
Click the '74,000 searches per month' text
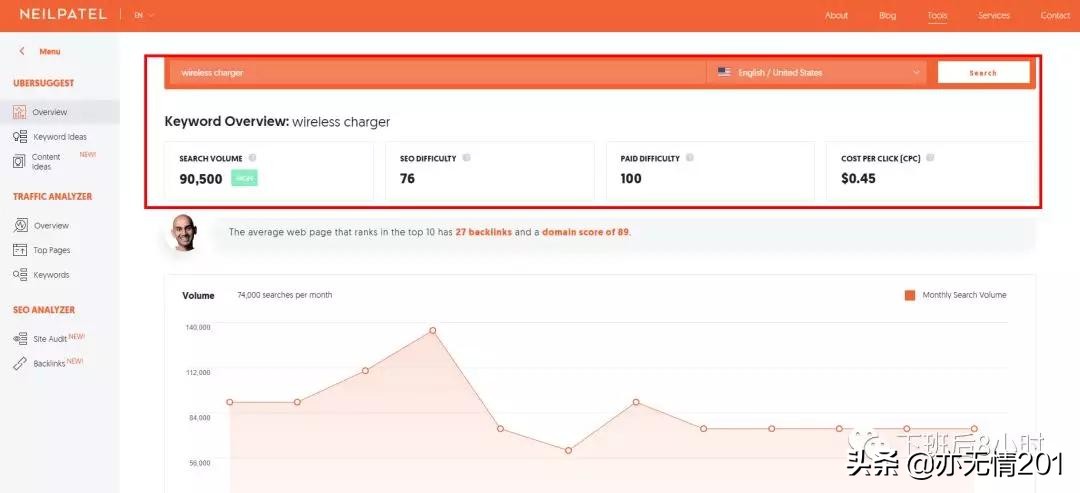(x=284, y=295)
